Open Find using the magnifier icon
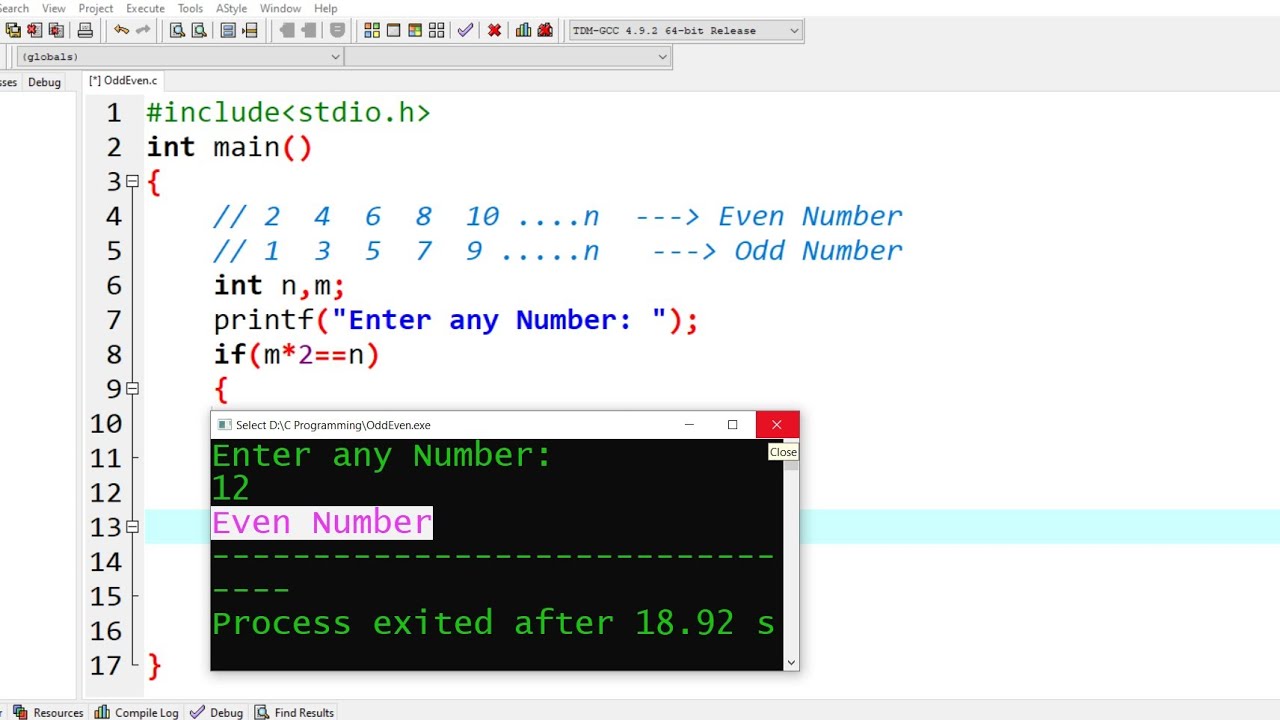The height and width of the screenshot is (720, 1280). pos(177,30)
